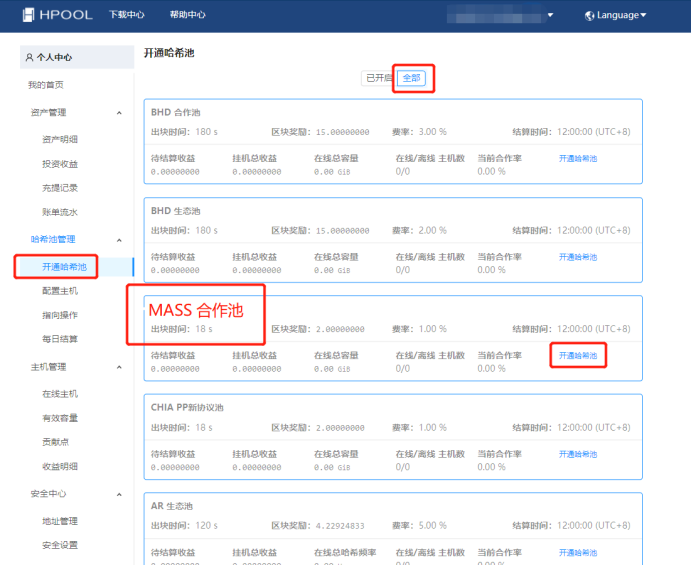Collapse the 哈希池管理 sidebar section
Screen dimensions: 692x566
coord(120,240)
